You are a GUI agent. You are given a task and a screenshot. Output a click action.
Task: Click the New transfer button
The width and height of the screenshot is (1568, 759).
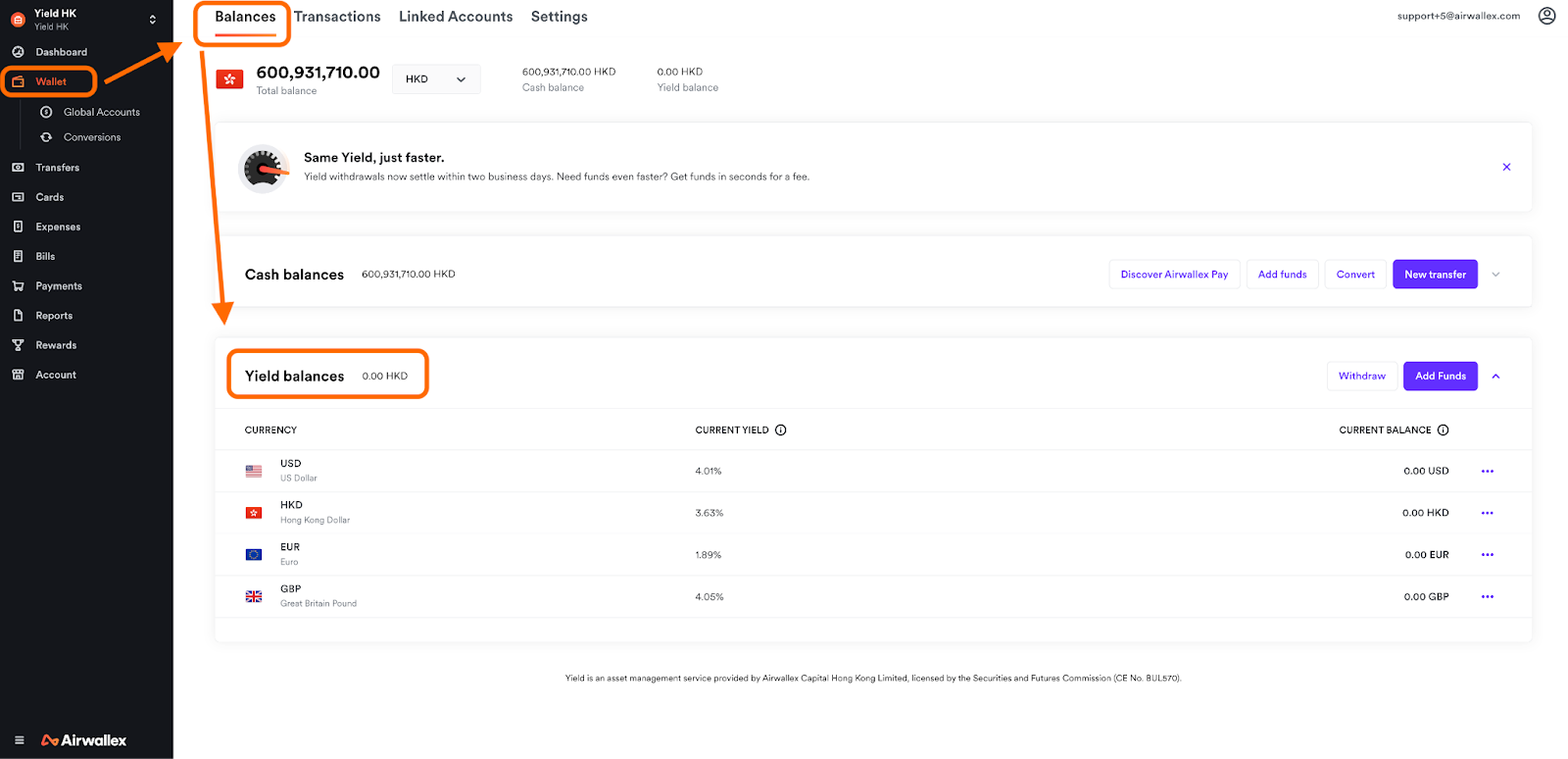click(x=1435, y=275)
